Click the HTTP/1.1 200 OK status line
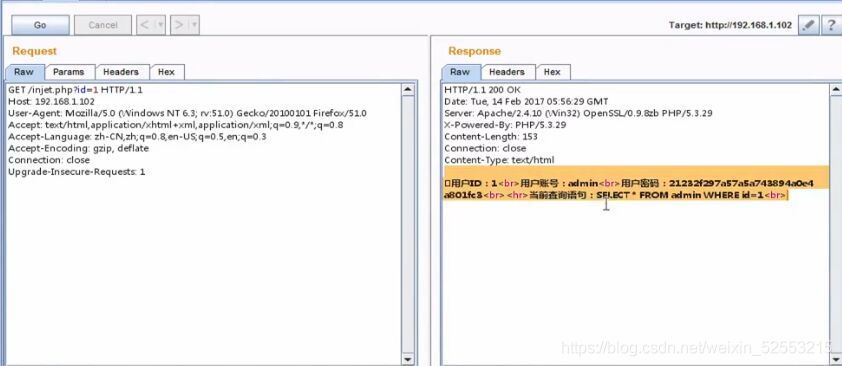The height and width of the screenshot is (366, 842). pos(482,90)
